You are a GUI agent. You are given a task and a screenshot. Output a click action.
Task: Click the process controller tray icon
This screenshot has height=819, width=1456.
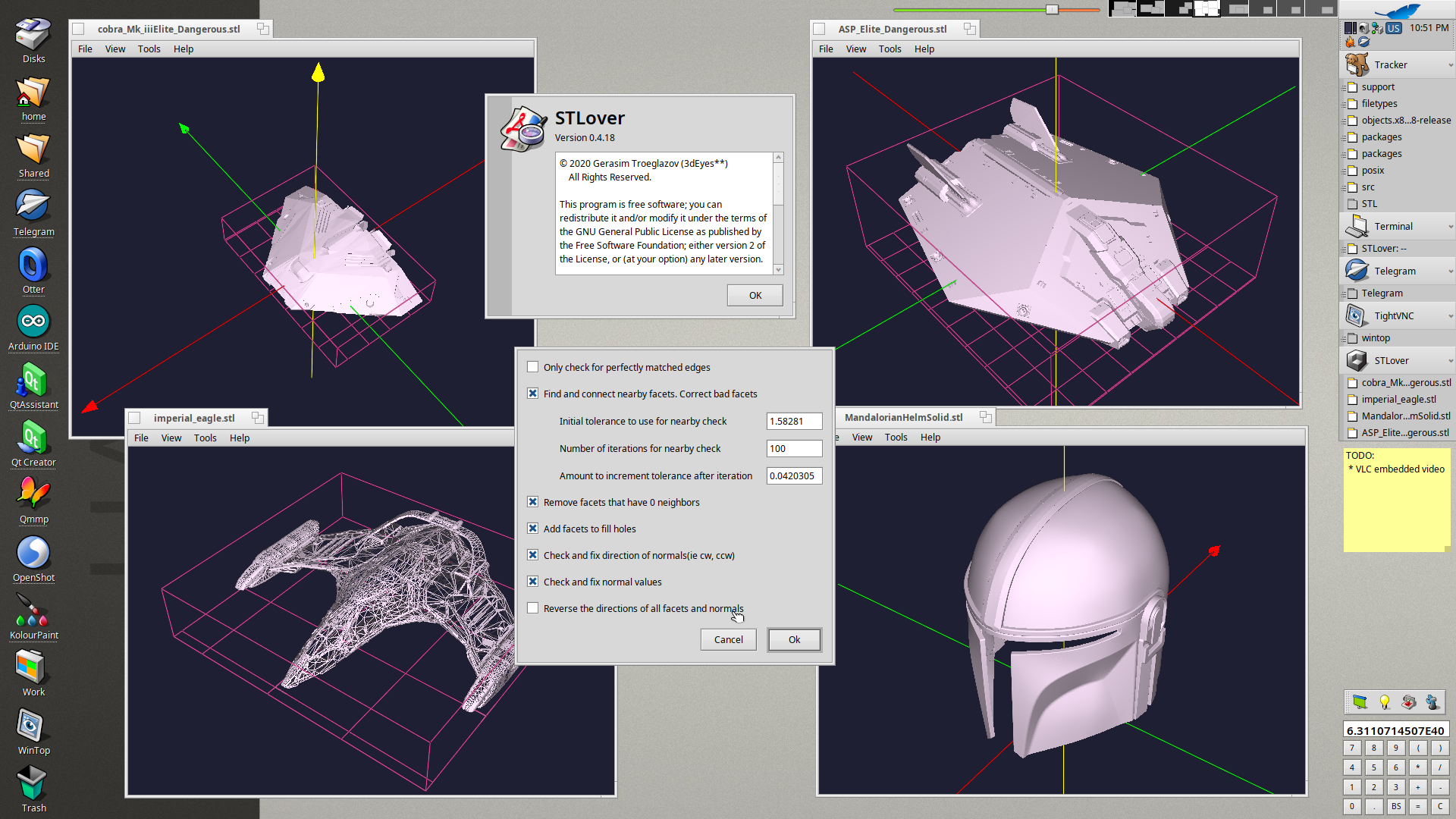click(x=1351, y=28)
